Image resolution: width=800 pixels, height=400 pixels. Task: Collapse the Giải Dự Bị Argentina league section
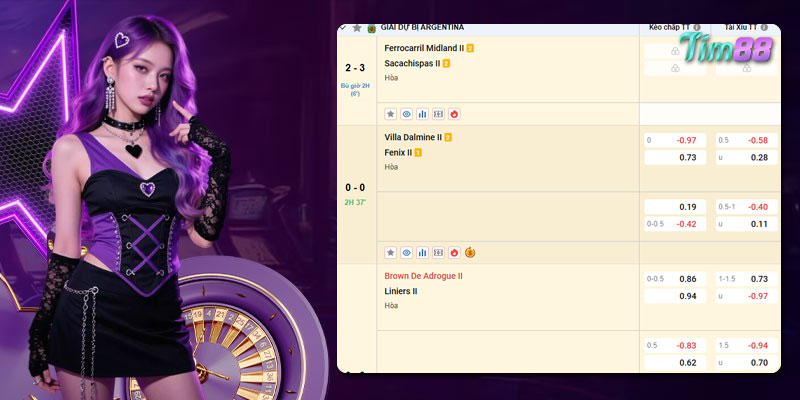344,28
